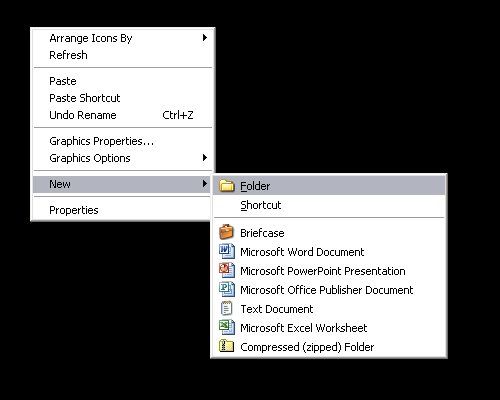Click the Excel worksheet icon
This screenshot has height=400, width=500.
(227, 327)
